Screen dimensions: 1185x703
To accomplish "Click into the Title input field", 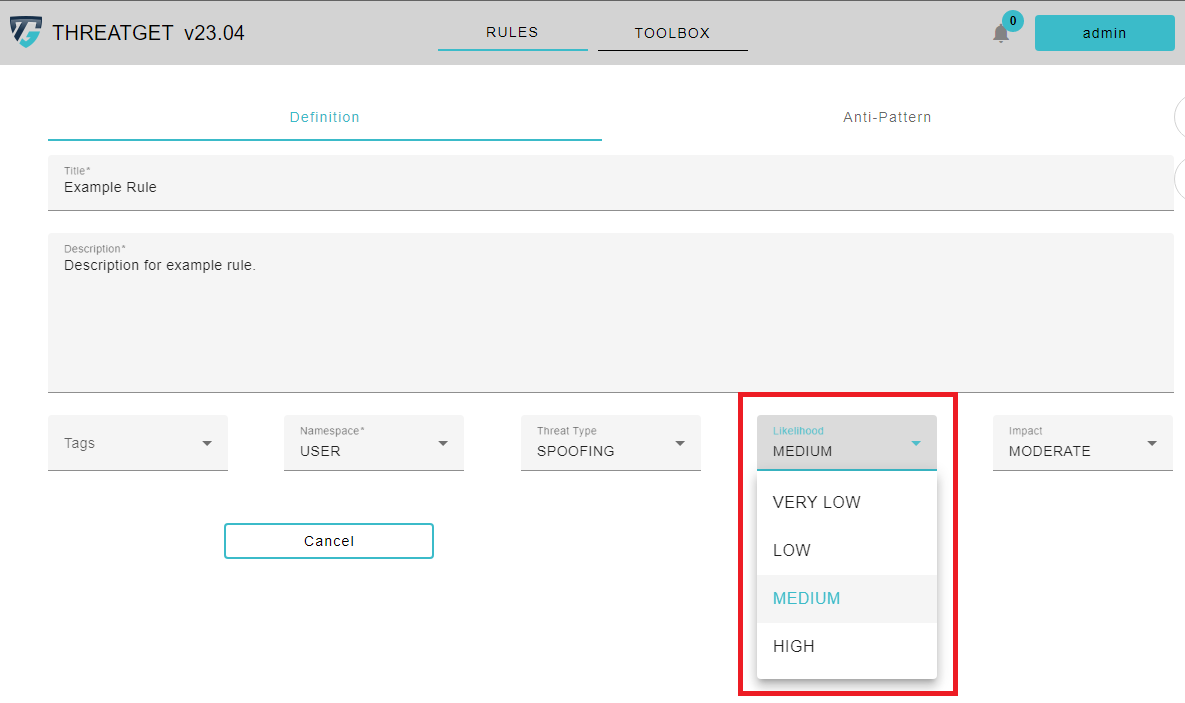I will (610, 187).
